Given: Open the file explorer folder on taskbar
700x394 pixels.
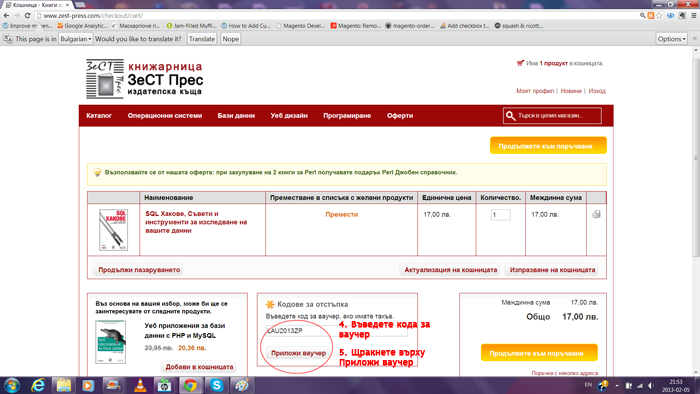Looking at the screenshot, I should [64, 385].
